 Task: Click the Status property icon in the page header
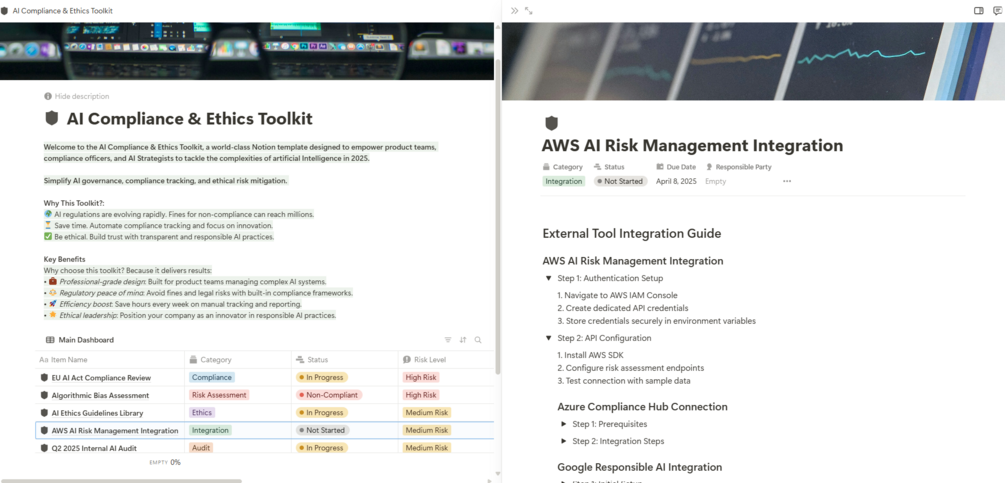(597, 167)
